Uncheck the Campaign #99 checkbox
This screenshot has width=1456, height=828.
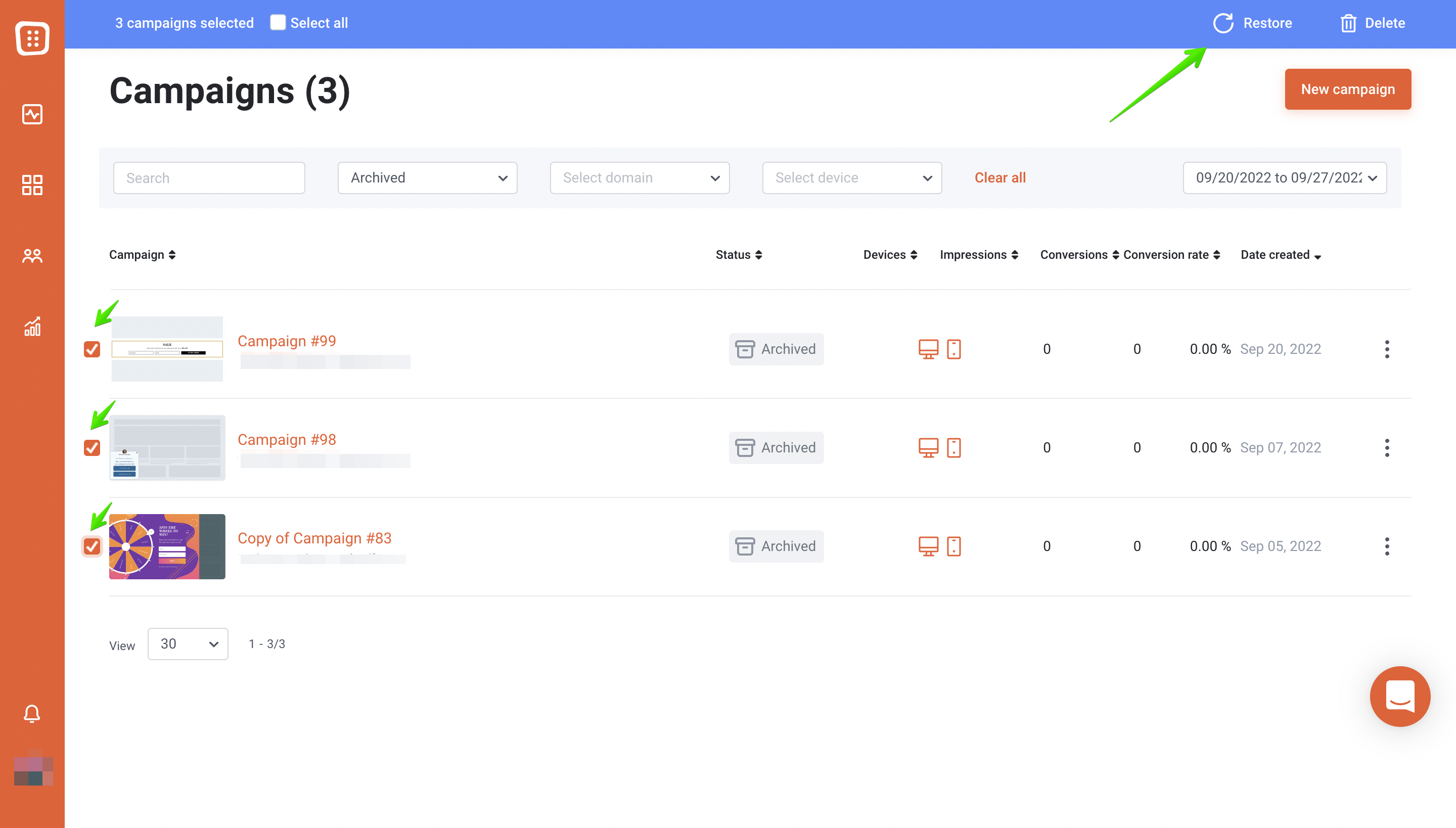(x=92, y=349)
